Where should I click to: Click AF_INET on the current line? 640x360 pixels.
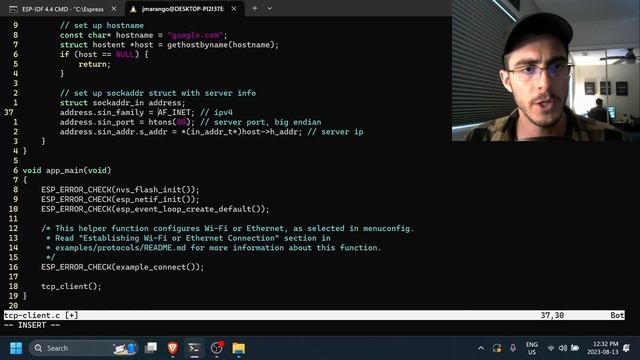coord(174,112)
